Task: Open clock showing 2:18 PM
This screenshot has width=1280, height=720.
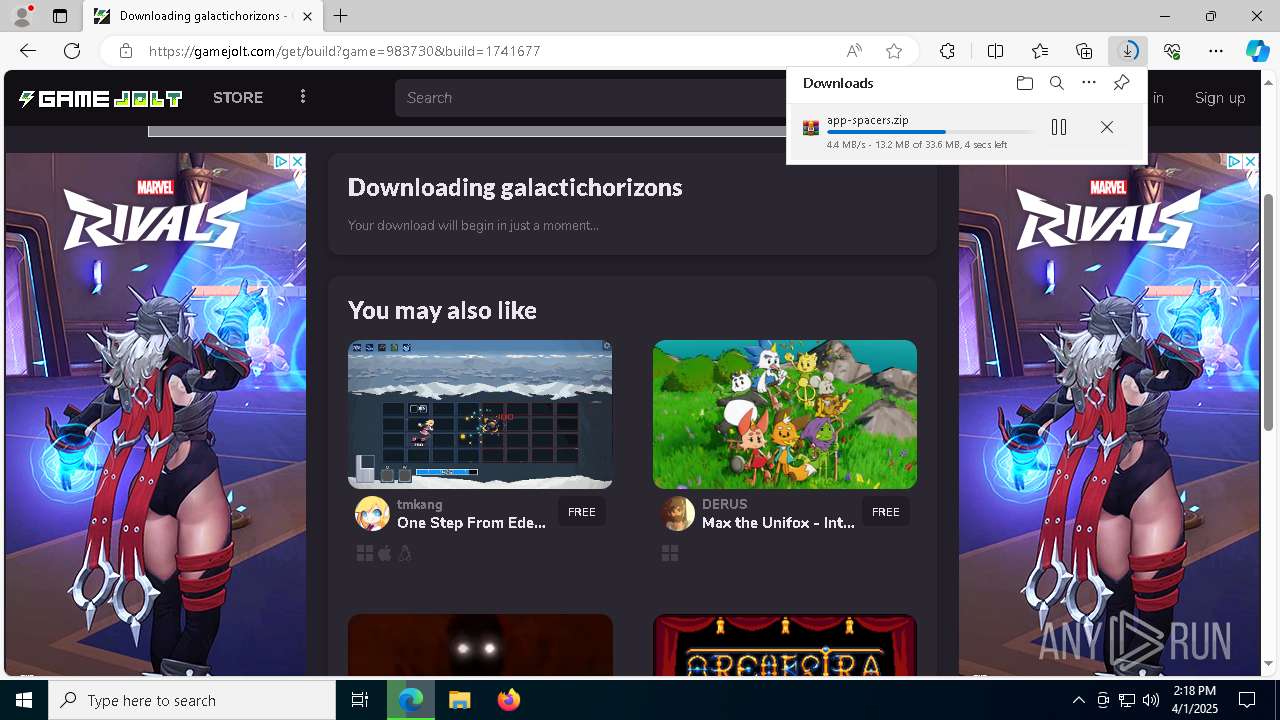Action: pos(1194,700)
